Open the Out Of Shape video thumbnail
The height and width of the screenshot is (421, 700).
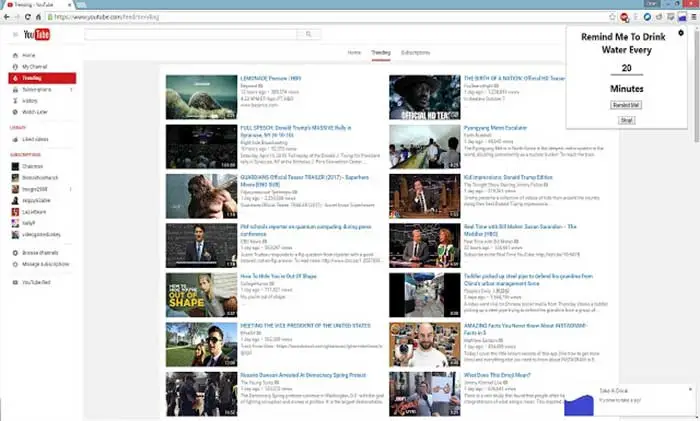(x=201, y=295)
